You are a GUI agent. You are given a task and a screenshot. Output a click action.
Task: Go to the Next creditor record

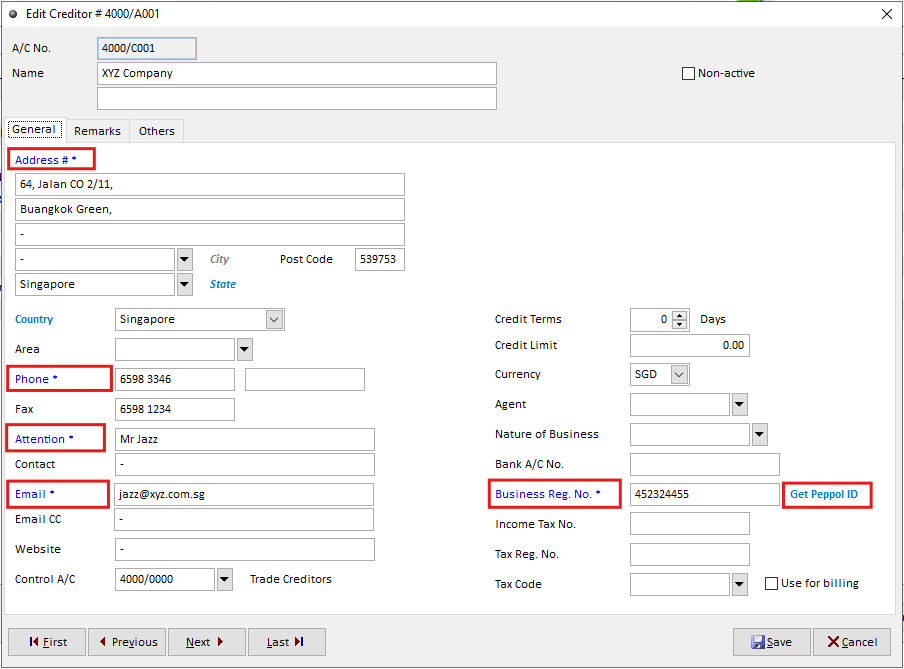pyautogui.click(x=206, y=642)
